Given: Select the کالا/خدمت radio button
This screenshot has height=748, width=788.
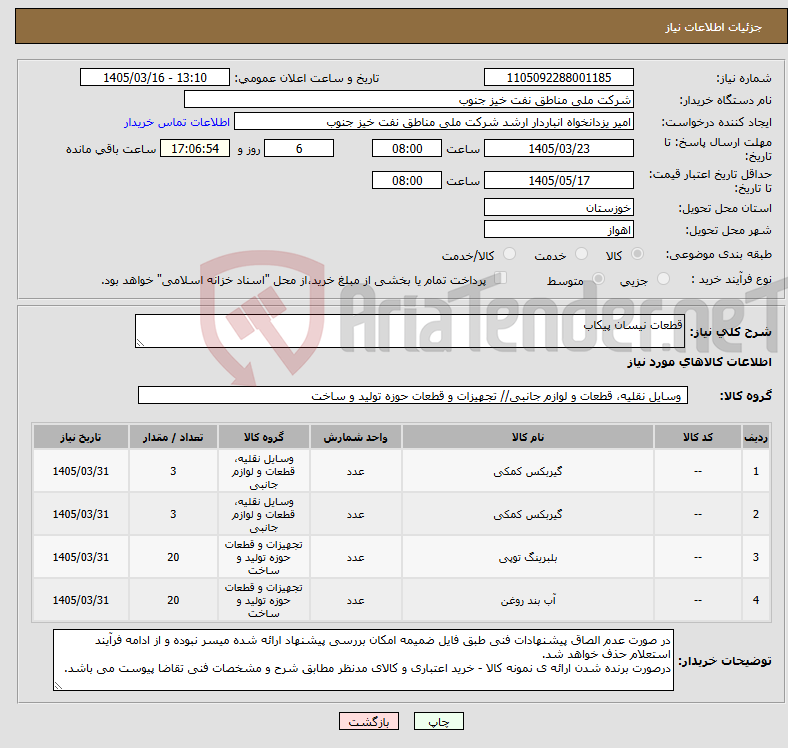Looking at the screenshot, I should (x=510, y=254).
